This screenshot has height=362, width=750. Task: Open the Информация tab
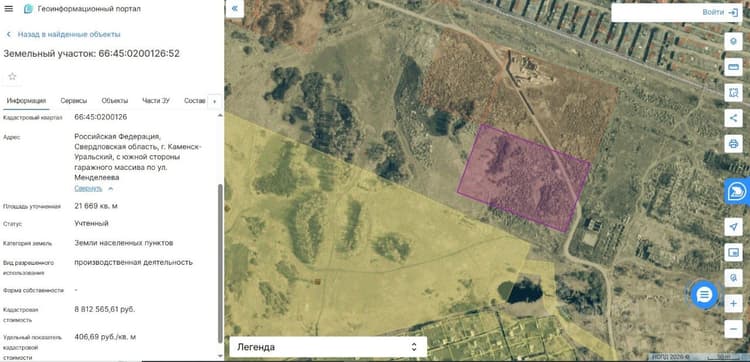[26, 101]
